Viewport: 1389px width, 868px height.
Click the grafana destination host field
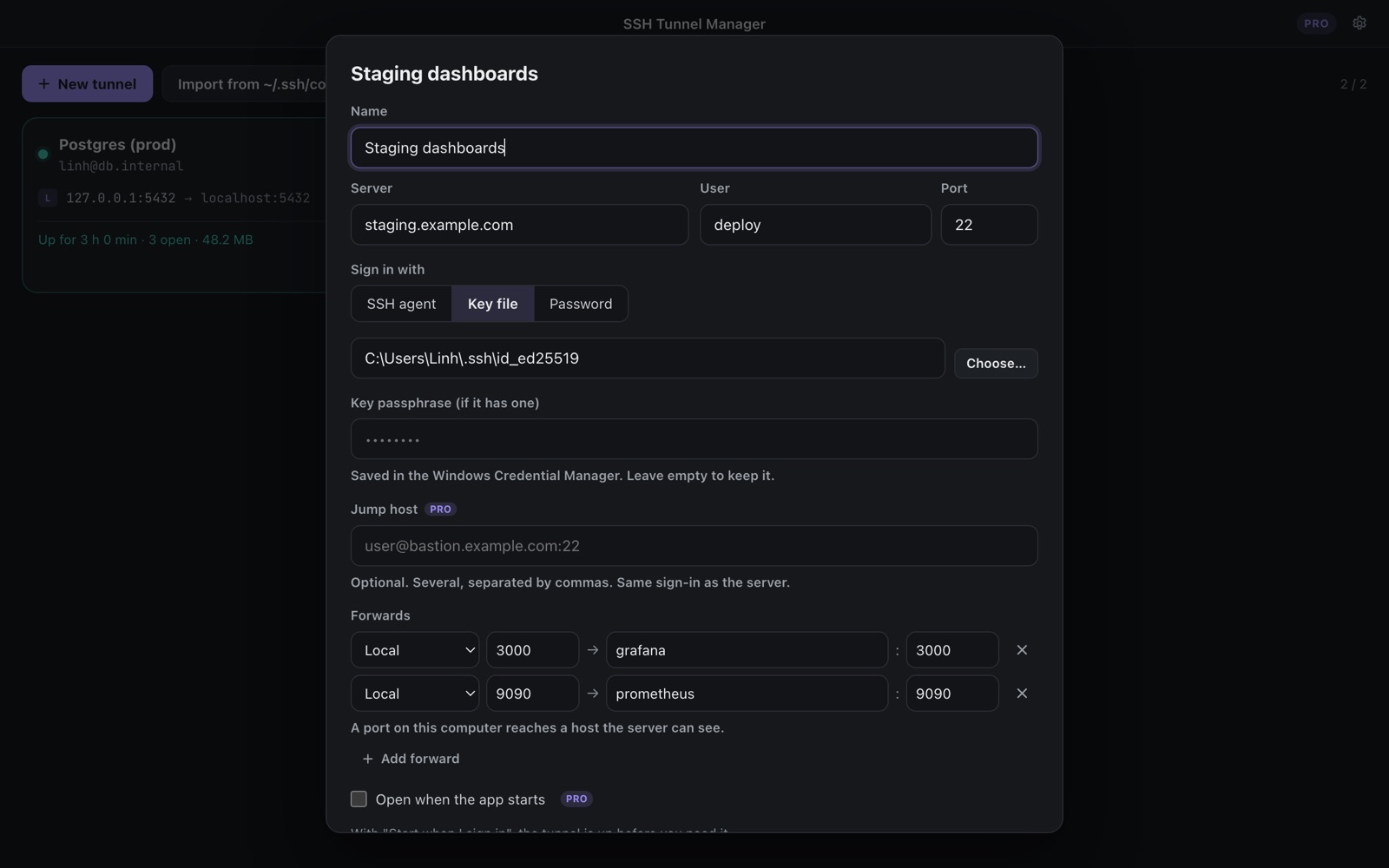coord(747,650)
